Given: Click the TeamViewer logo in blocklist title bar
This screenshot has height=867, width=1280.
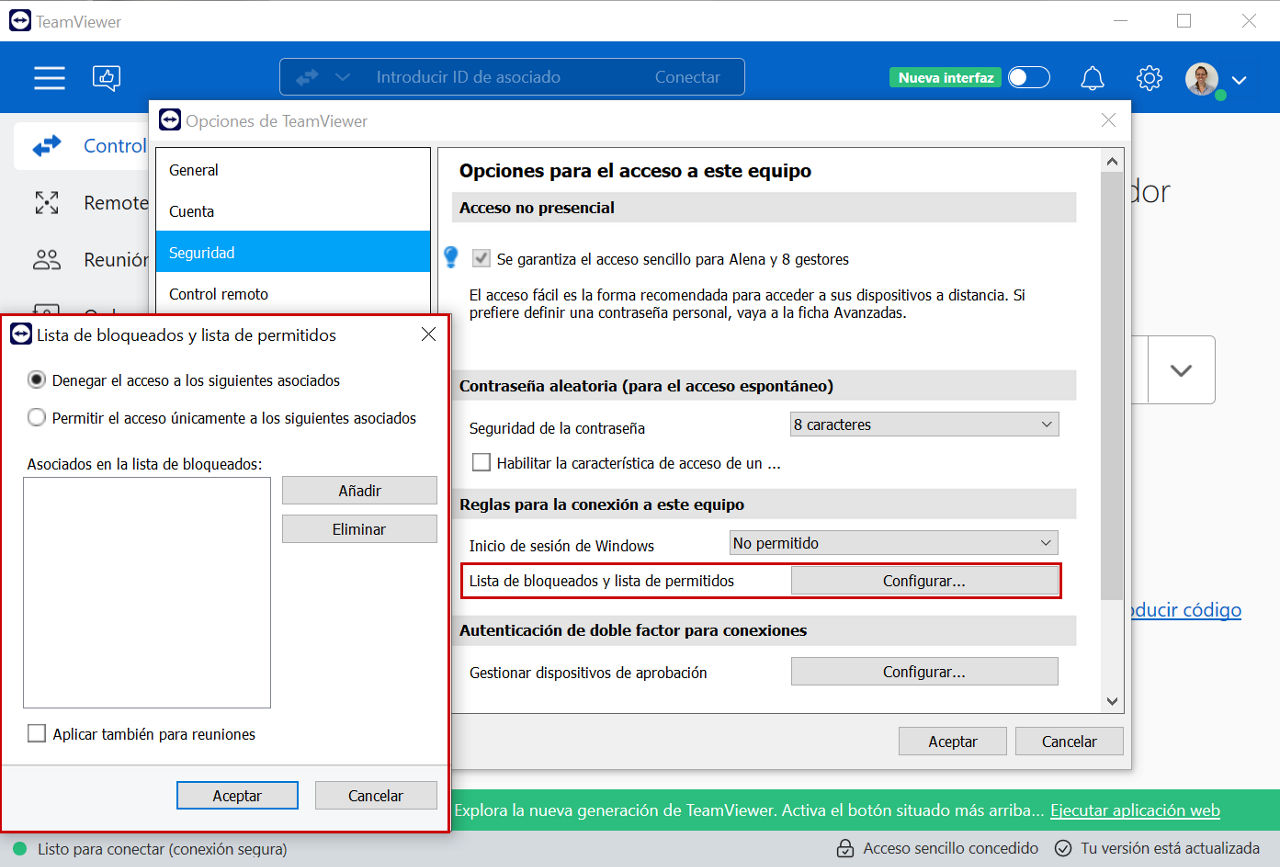Looking at the screenshot, I should (21, 335).
